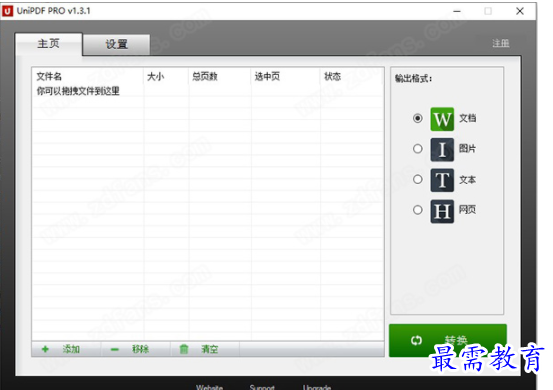Open the 设置 tab
This screenshot has height=390, width=553.
click(116, 44)
